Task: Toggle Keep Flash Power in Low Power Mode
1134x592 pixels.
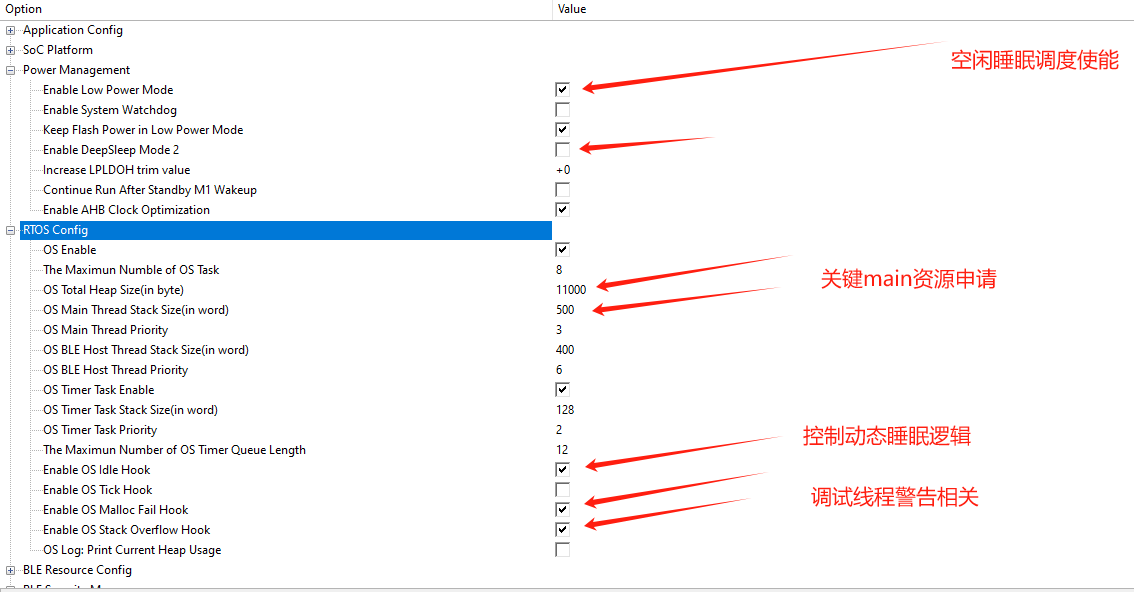Action: click(562, 130)
